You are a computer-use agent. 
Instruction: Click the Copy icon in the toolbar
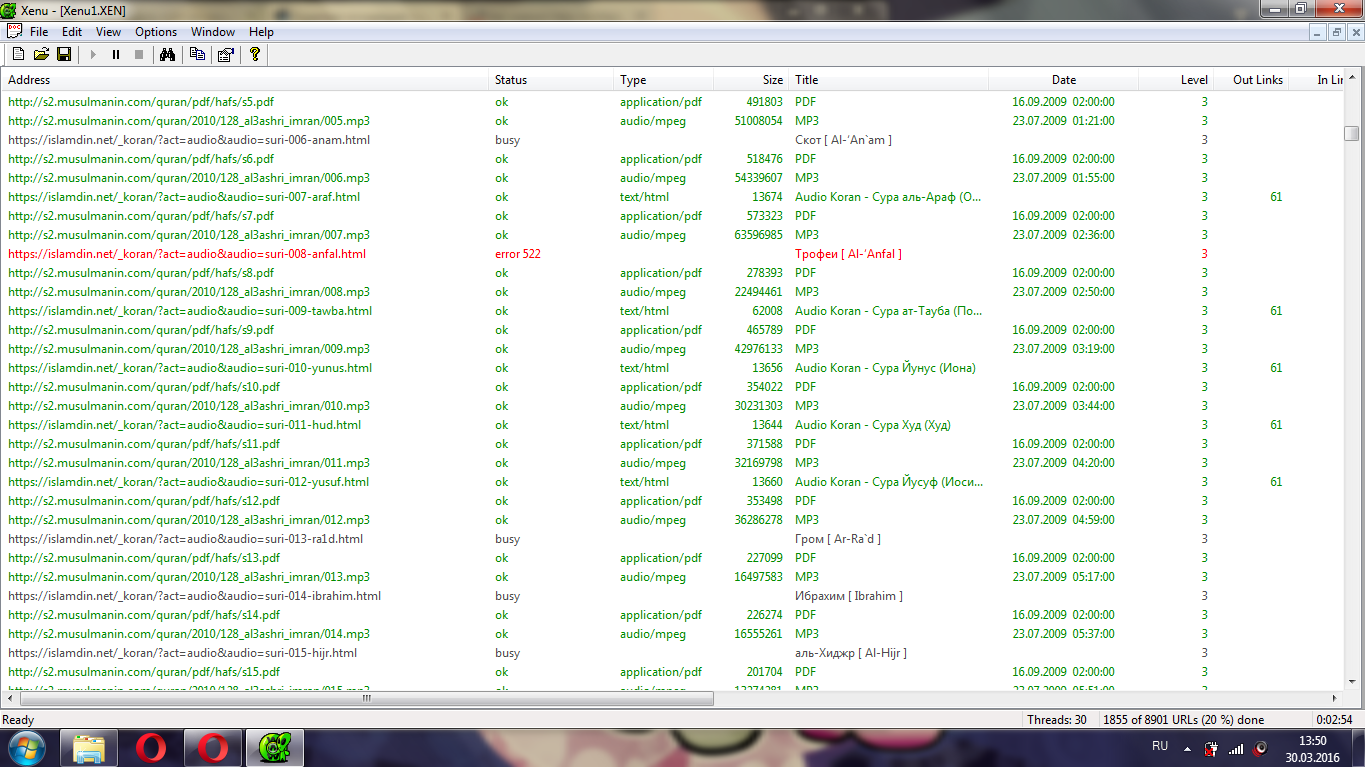[197, 55]
